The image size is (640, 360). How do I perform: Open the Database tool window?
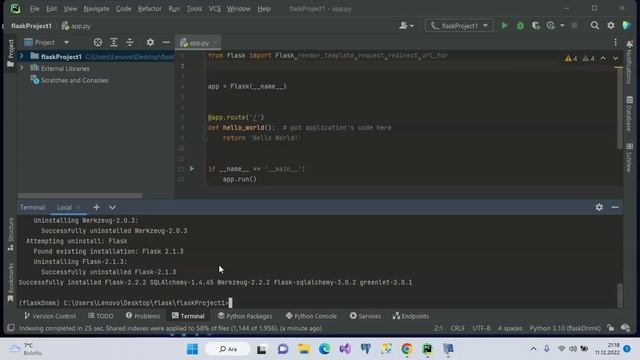[x=629, y=114]
